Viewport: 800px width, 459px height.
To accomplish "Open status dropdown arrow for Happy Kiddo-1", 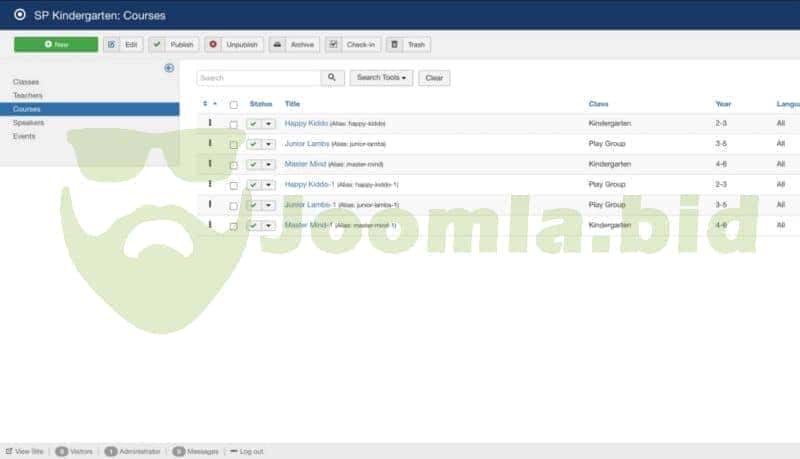I will point(268,185).
